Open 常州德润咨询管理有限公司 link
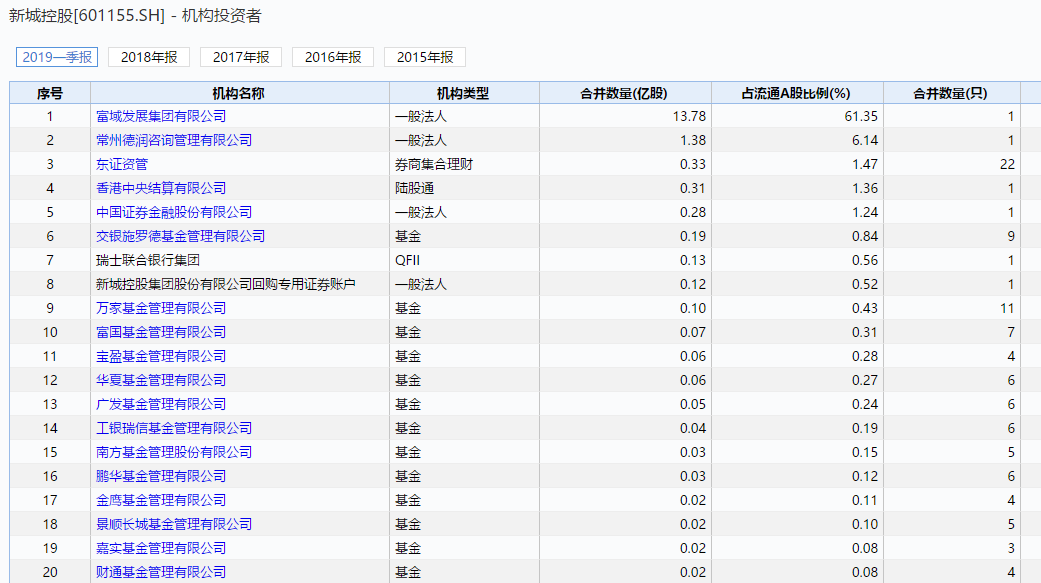Screen dimensions: 1041x583 coord(174,140)
